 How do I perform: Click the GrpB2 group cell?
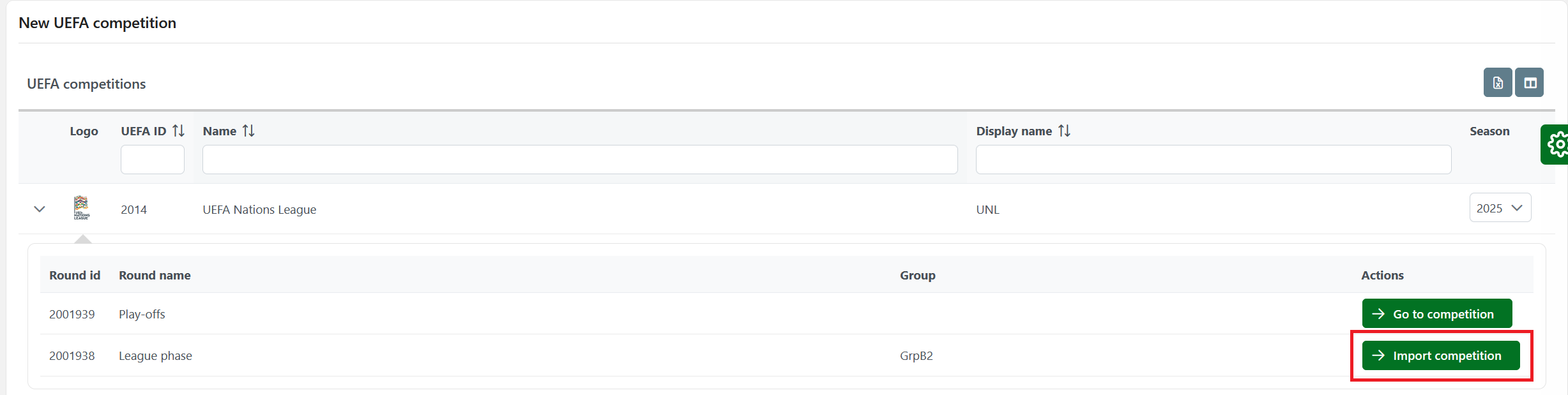pos(916,355)
